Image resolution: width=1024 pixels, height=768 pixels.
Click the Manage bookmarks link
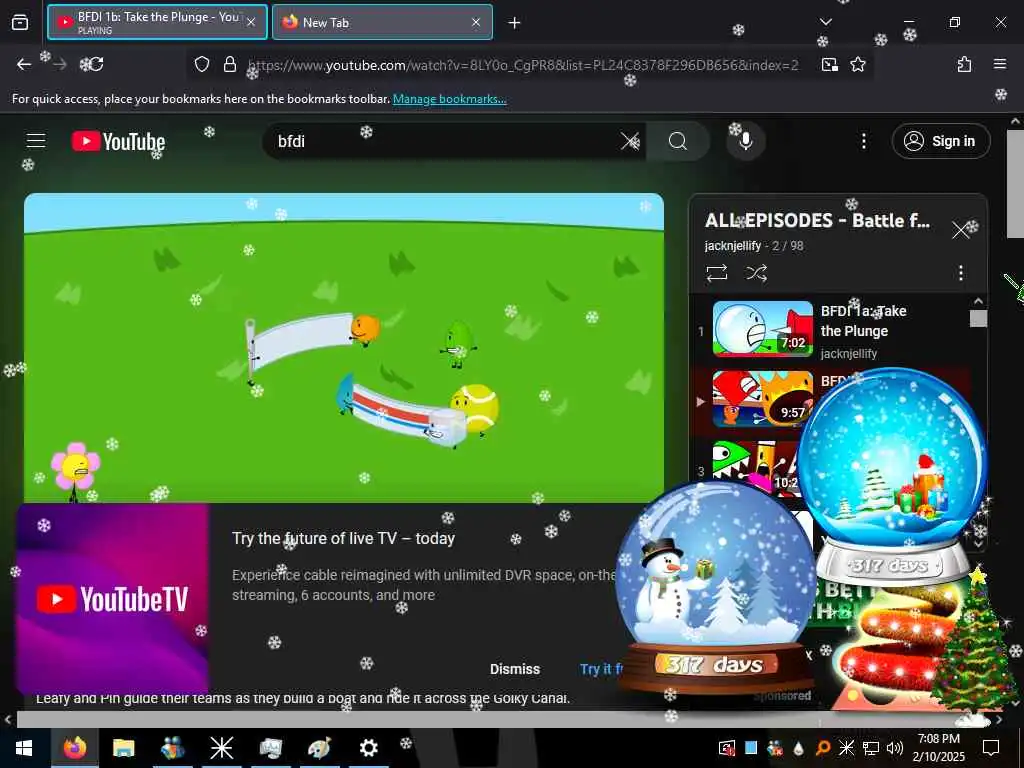[449, 99]
